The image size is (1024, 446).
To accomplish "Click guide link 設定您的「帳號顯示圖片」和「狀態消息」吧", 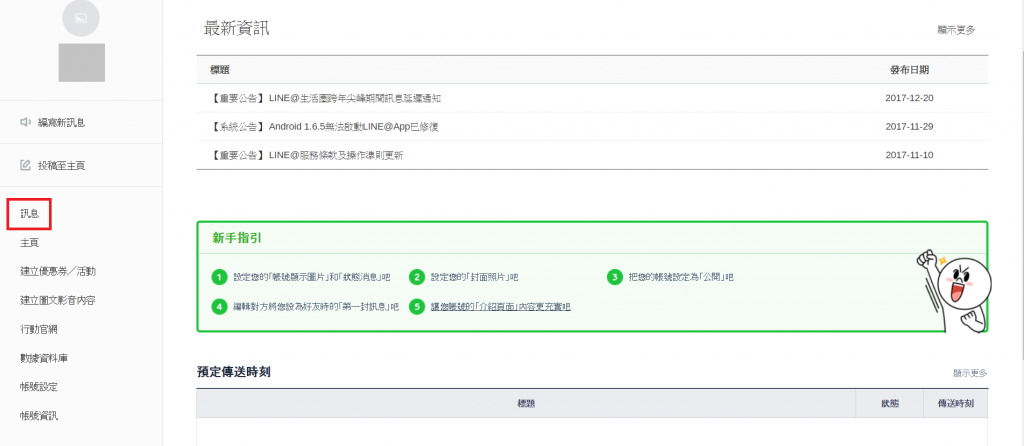I will pos(312,278).
